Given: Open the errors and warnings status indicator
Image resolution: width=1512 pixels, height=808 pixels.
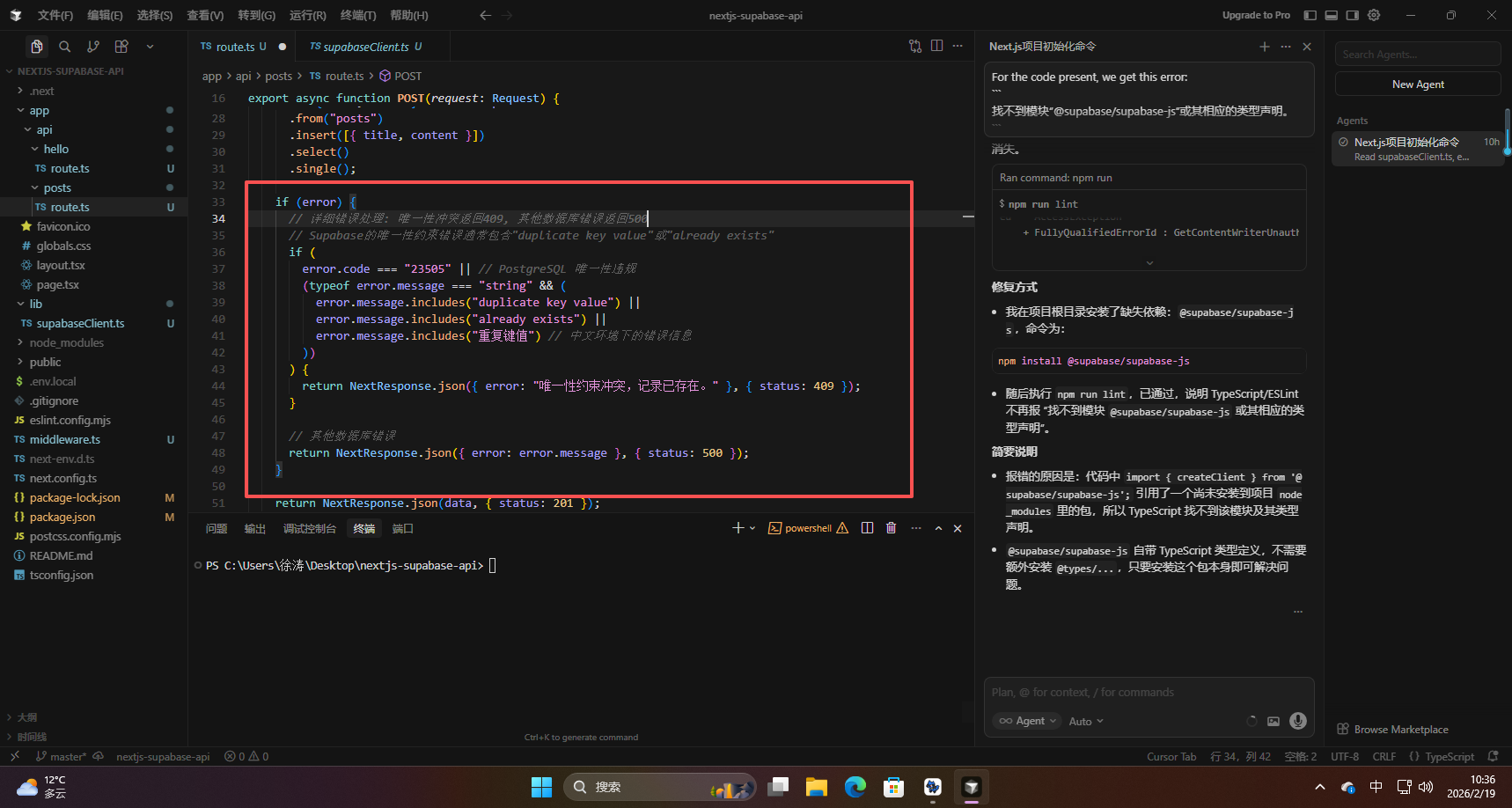Looking at the screenshot, I should click(x=246, y=757).
